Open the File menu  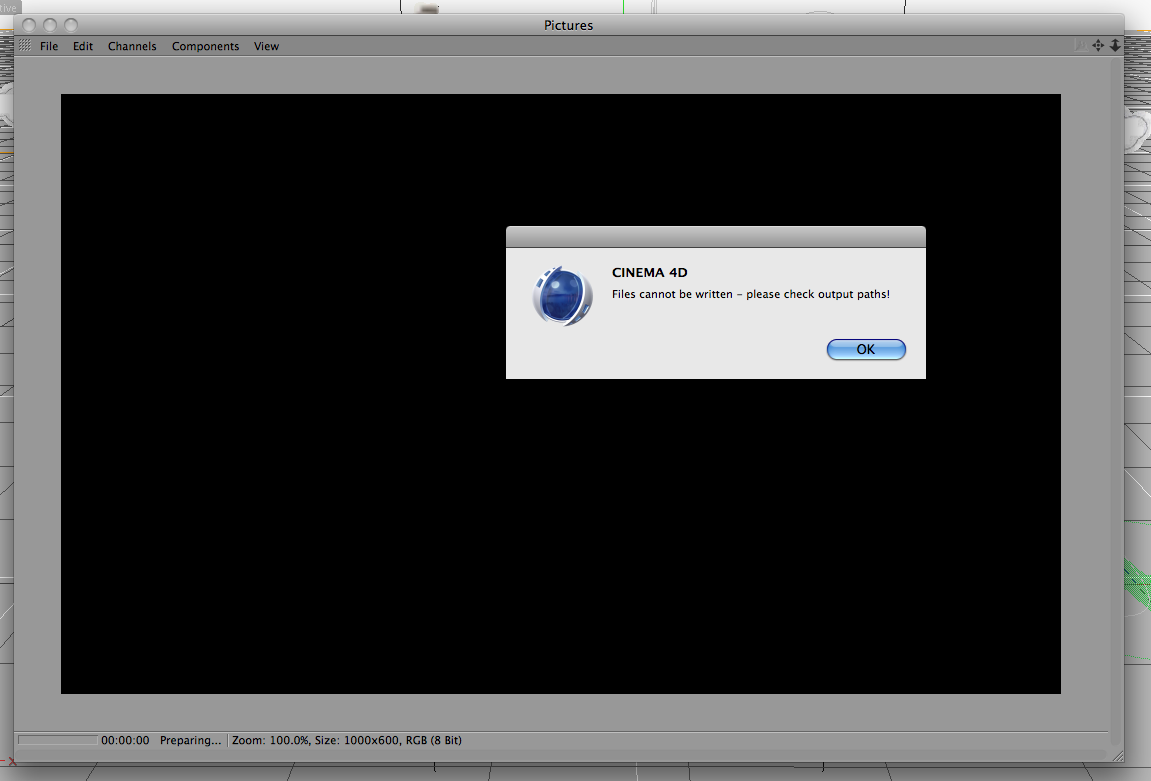(49, 46)
